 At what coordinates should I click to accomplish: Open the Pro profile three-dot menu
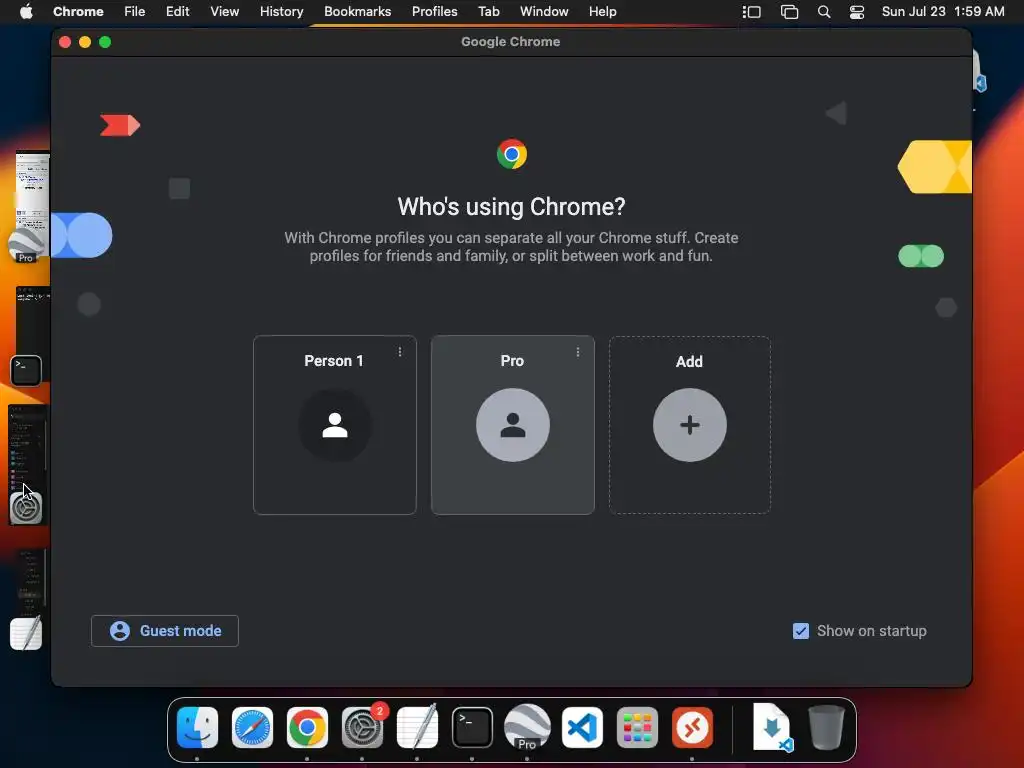click(578, 352)
